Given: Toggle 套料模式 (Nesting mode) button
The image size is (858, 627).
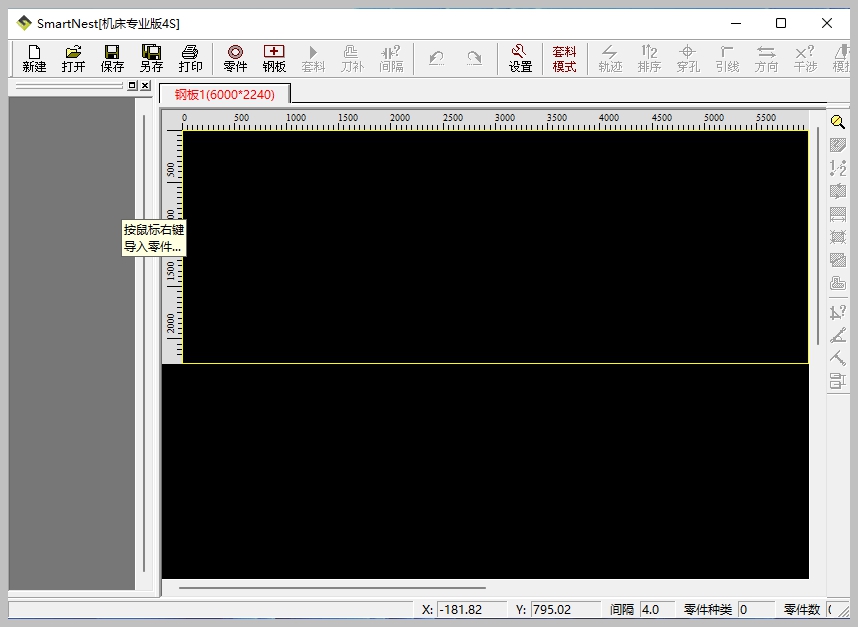Looking at the screenshot, I should pyautogui.click(x=564, y=58).
